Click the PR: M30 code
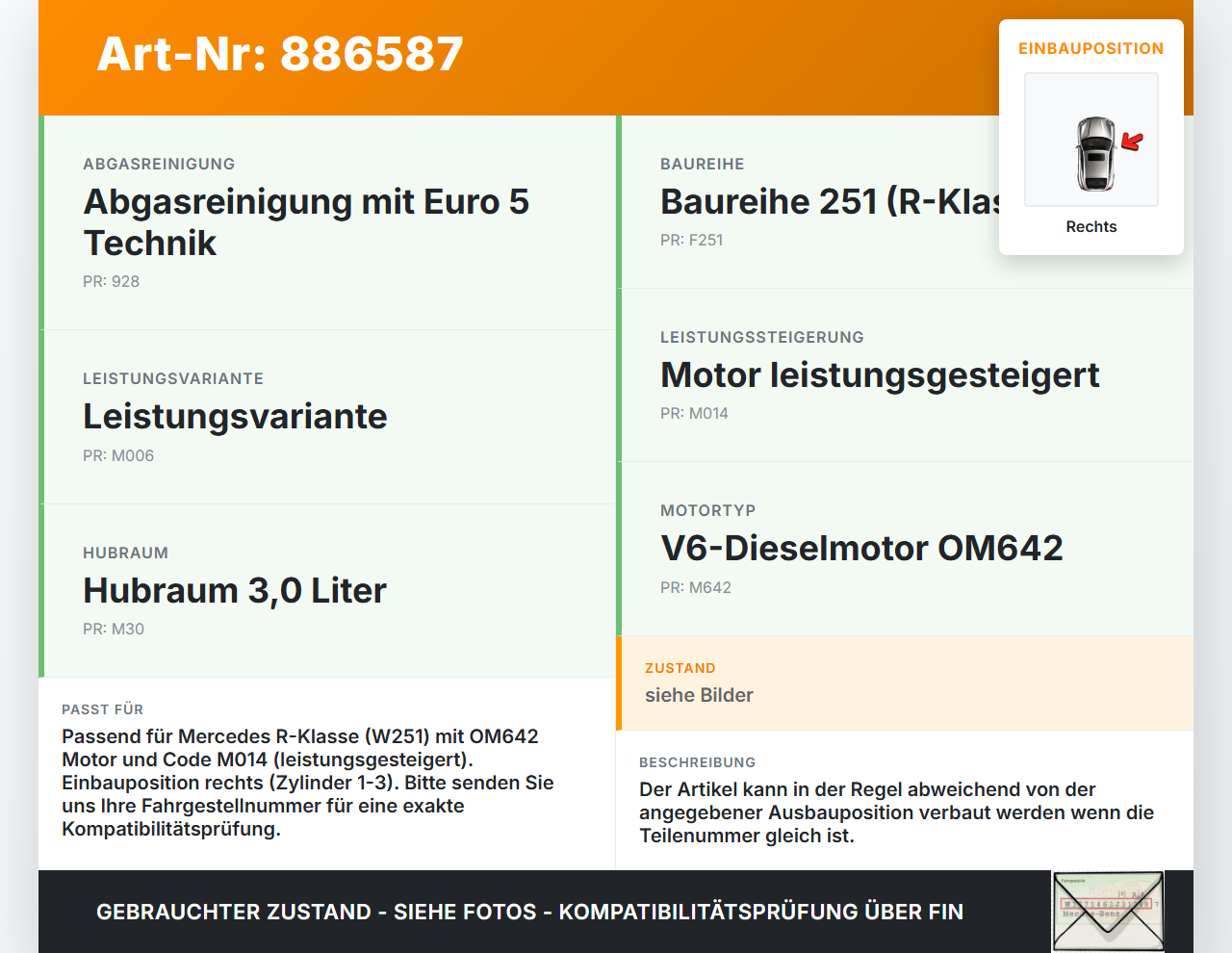The image size is (1232, 953). click(x=114, y=629)
